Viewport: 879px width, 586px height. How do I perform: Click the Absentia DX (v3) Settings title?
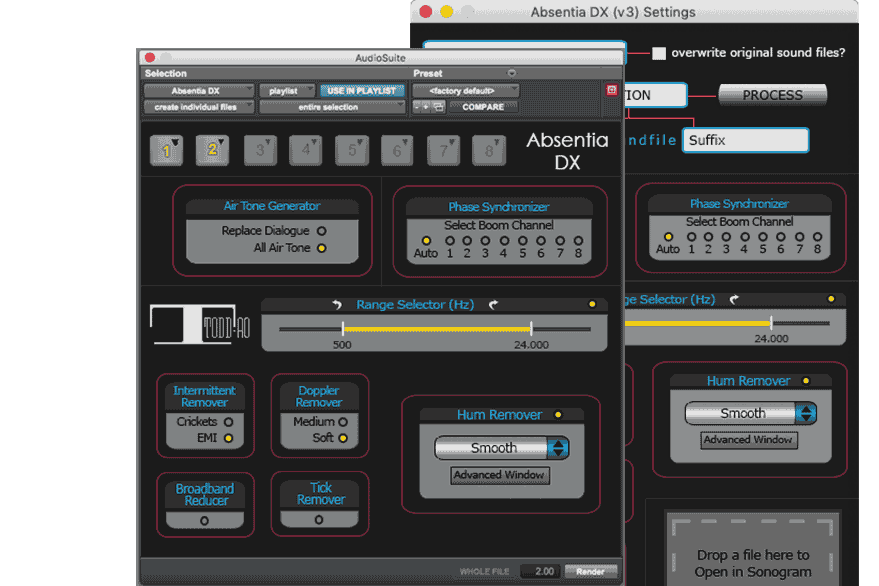(x=613, y=12)
